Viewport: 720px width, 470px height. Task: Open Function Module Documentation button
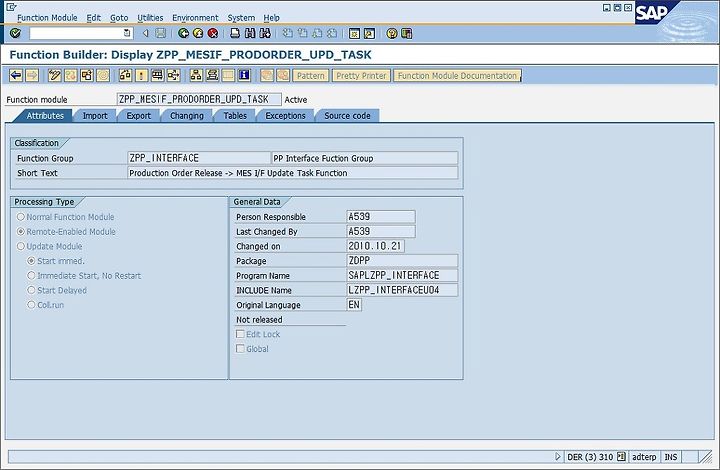coord(457,76)
